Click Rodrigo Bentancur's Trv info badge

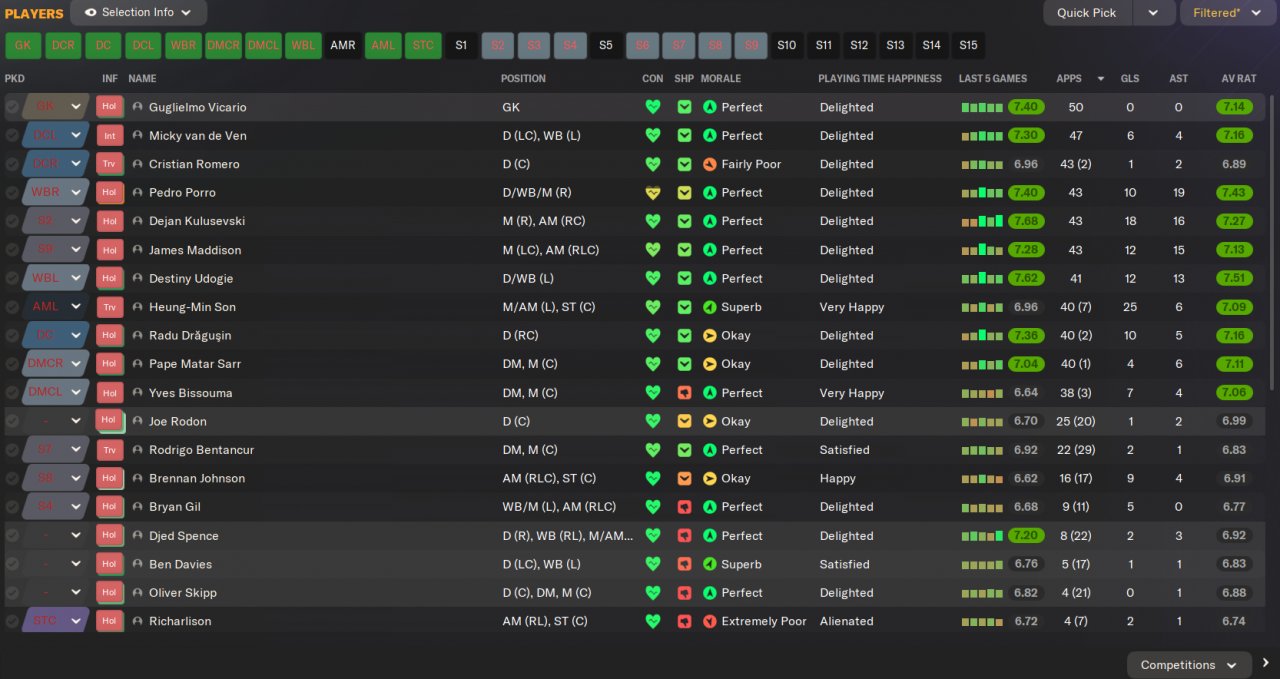tap(109, 450)
